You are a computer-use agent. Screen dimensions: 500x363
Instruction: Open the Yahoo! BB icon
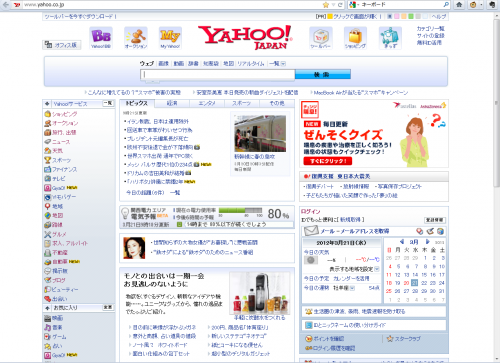pyautogui.click(x=101, y=38)
